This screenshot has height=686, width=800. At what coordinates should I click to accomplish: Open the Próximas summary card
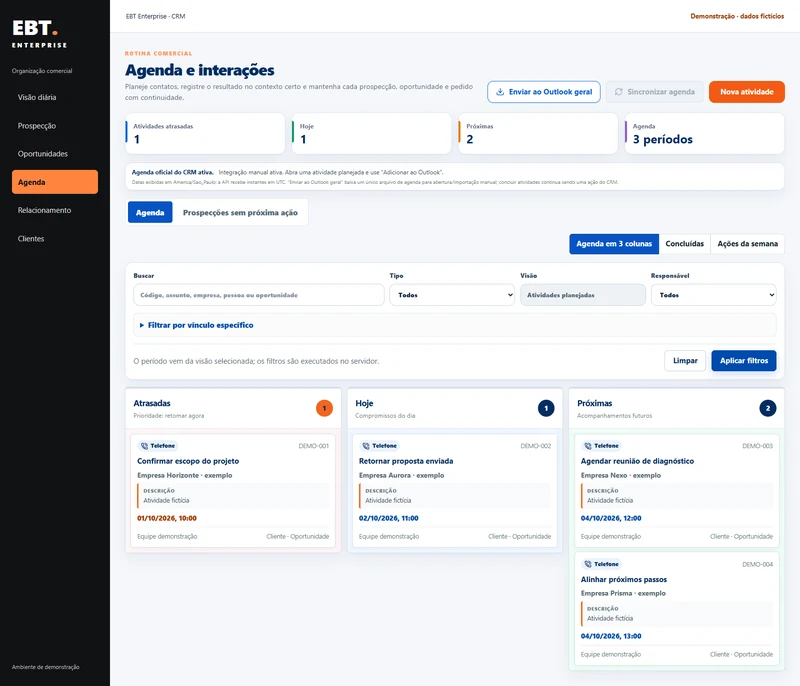(538, 134)
